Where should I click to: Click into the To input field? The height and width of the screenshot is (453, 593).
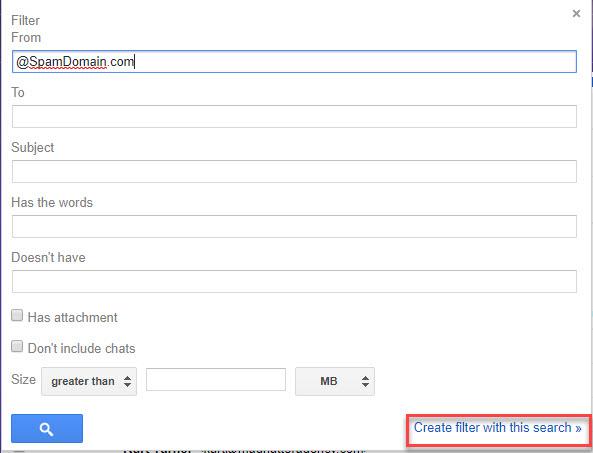coord(294,116)
